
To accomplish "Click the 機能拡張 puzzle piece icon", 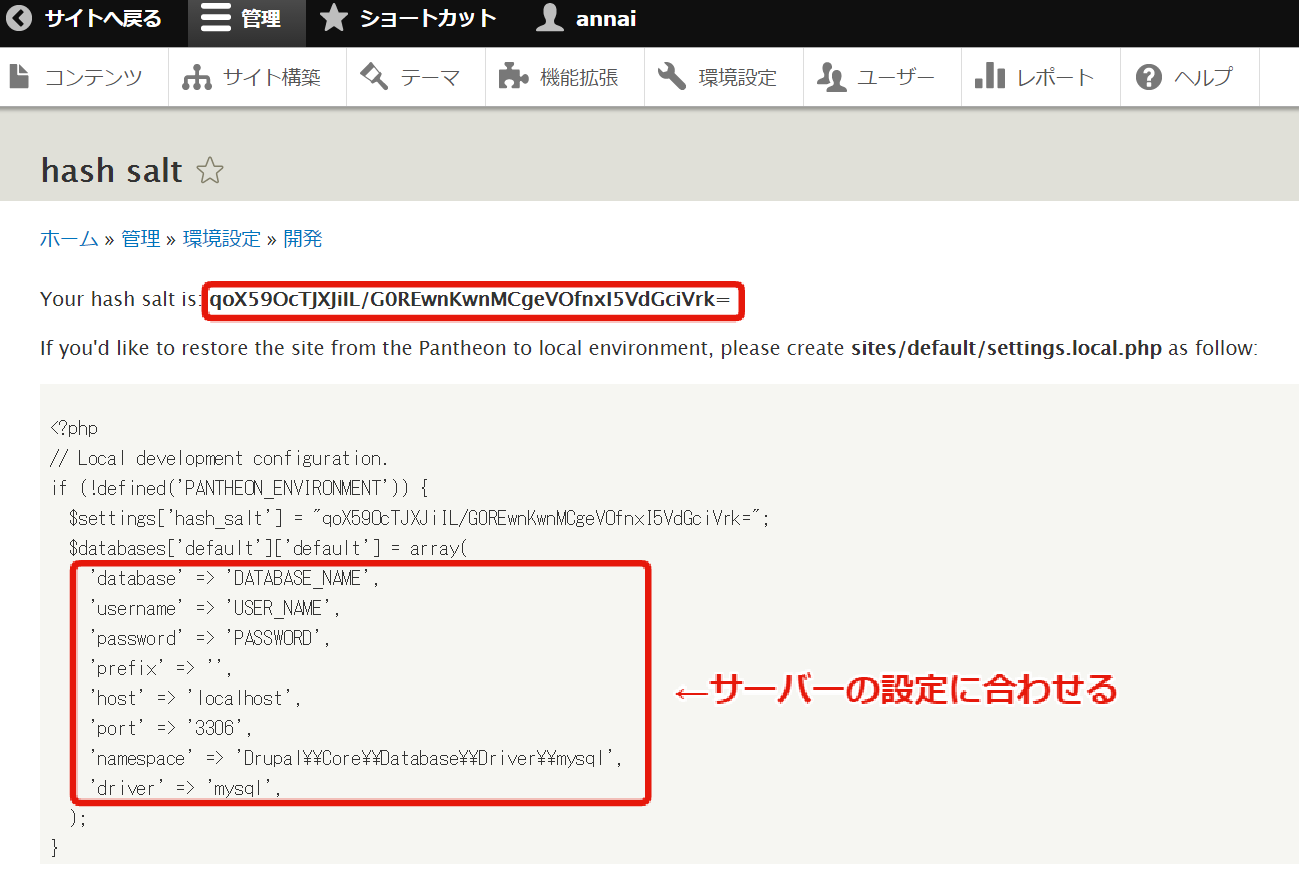I will tap(513, 77).
